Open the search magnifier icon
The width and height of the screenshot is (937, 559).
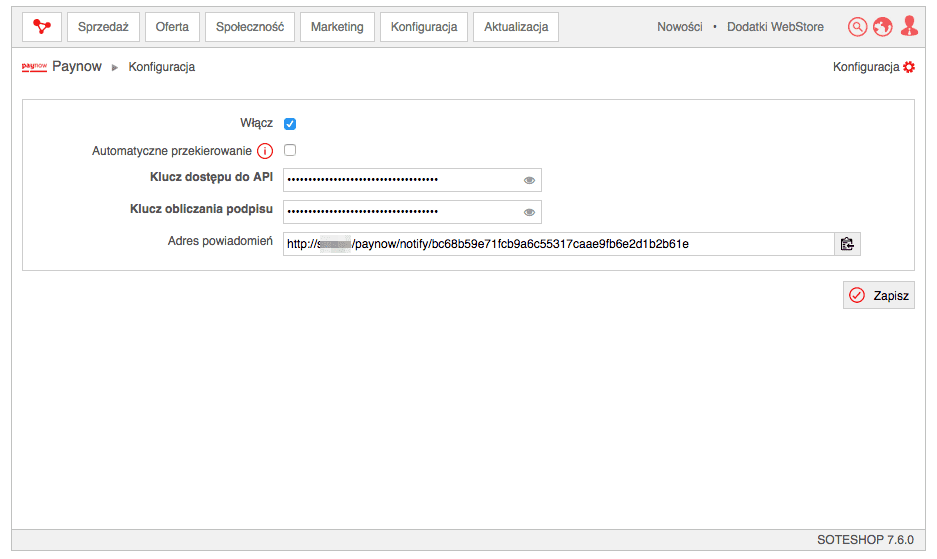coord(857,27)
